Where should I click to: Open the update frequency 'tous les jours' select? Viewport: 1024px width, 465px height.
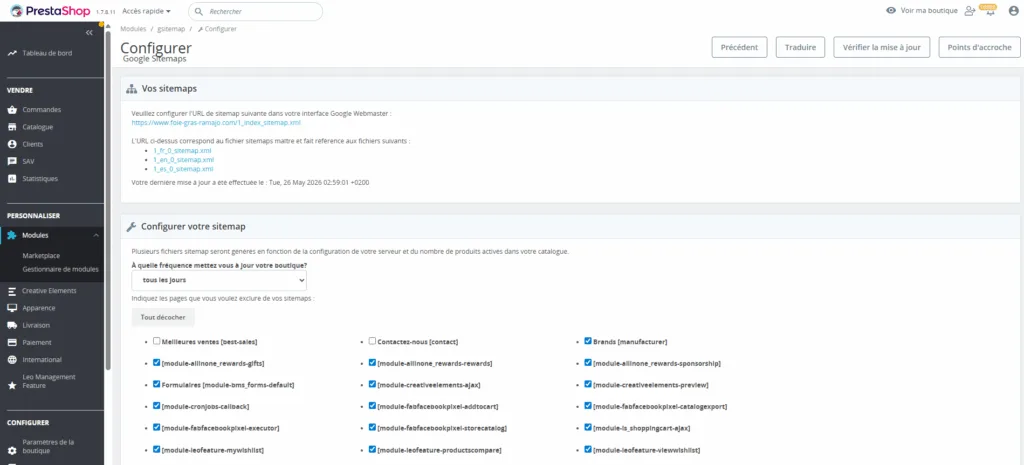pyautogui.click(x=219, y=280)
